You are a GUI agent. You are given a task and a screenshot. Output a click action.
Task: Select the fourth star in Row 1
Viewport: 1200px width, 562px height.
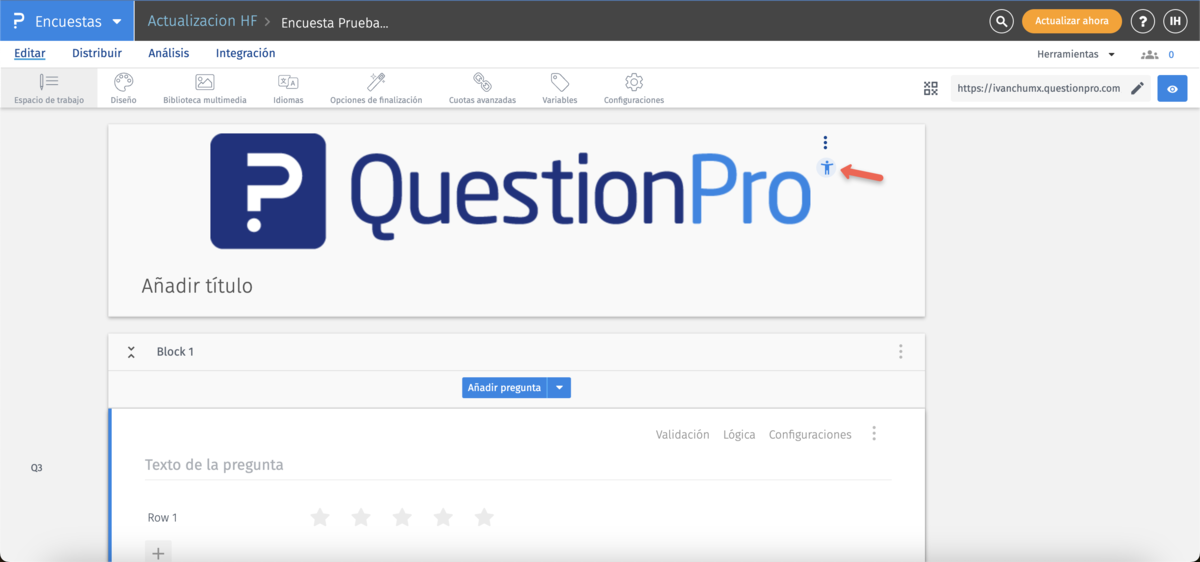click(x=443, y=517)
